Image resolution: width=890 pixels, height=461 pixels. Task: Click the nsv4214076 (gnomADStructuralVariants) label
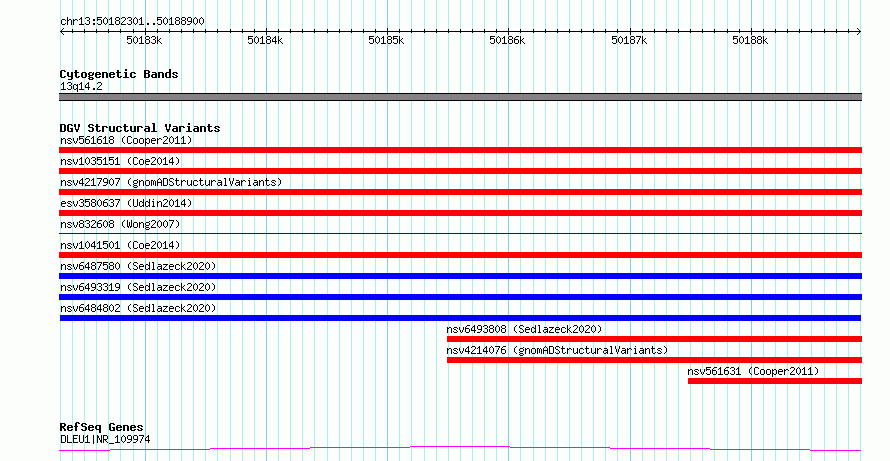click(x=557, y=350)
